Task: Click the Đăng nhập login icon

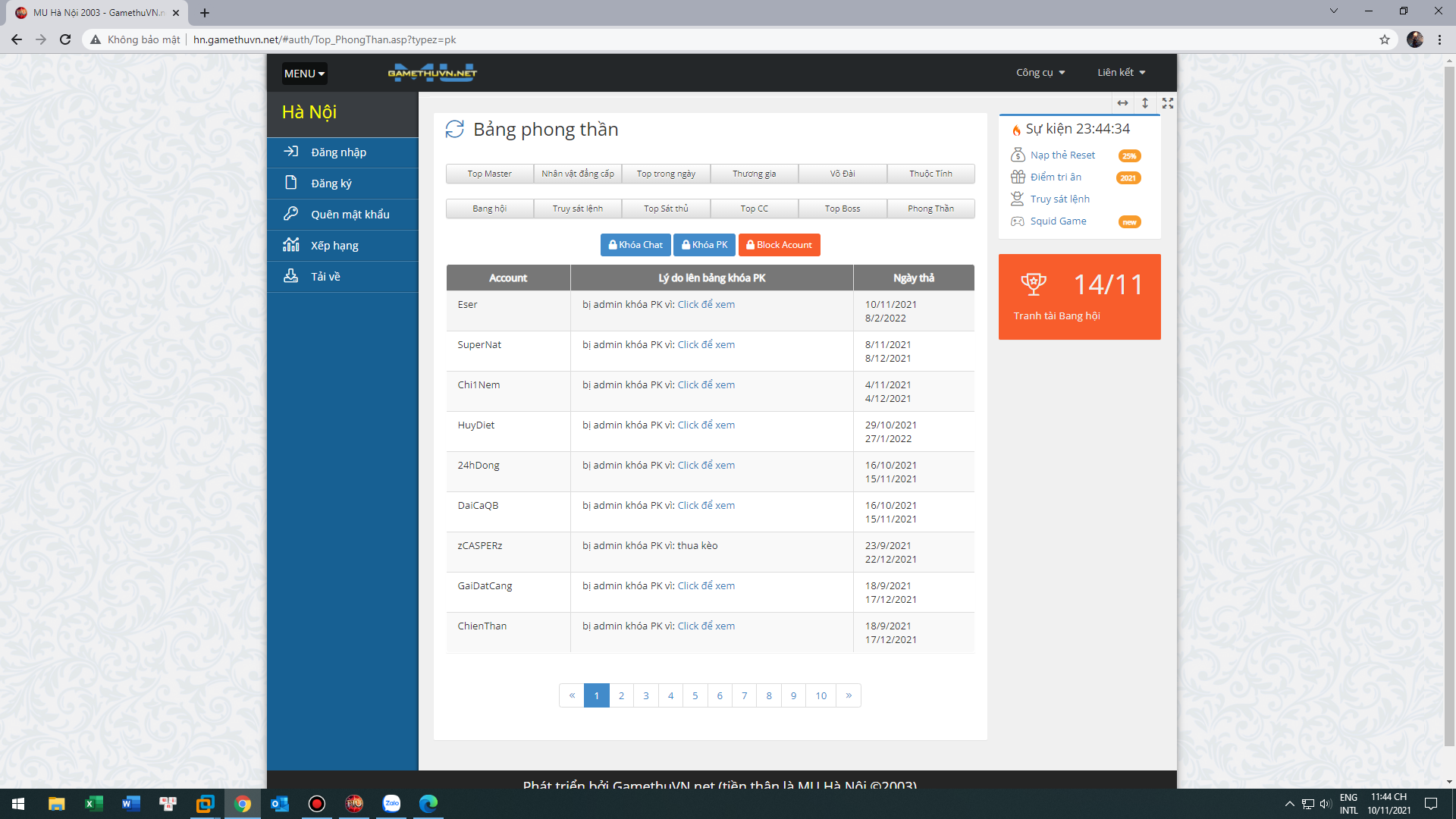Action: (x=291, y=152)
